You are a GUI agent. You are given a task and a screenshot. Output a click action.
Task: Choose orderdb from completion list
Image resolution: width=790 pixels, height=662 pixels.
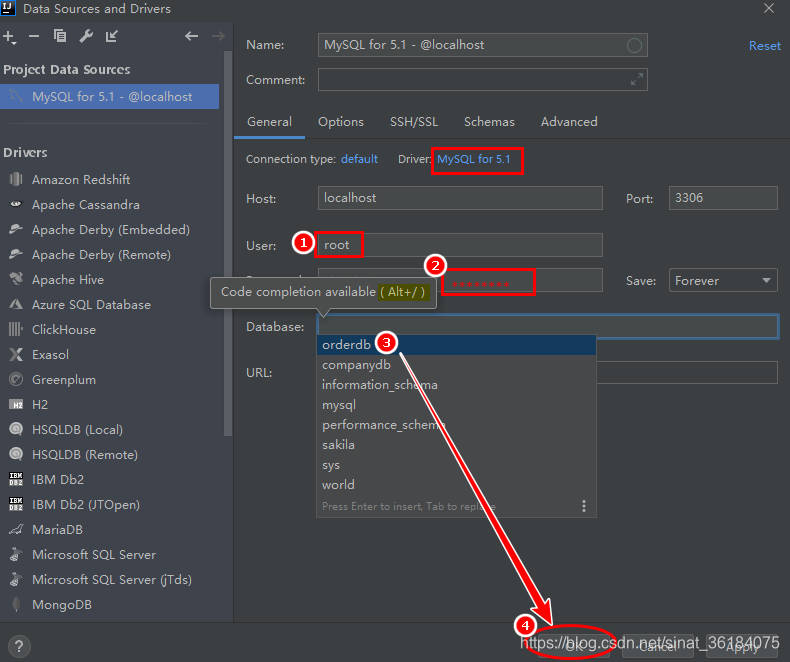pyautogui.click(x=456, y=345)
